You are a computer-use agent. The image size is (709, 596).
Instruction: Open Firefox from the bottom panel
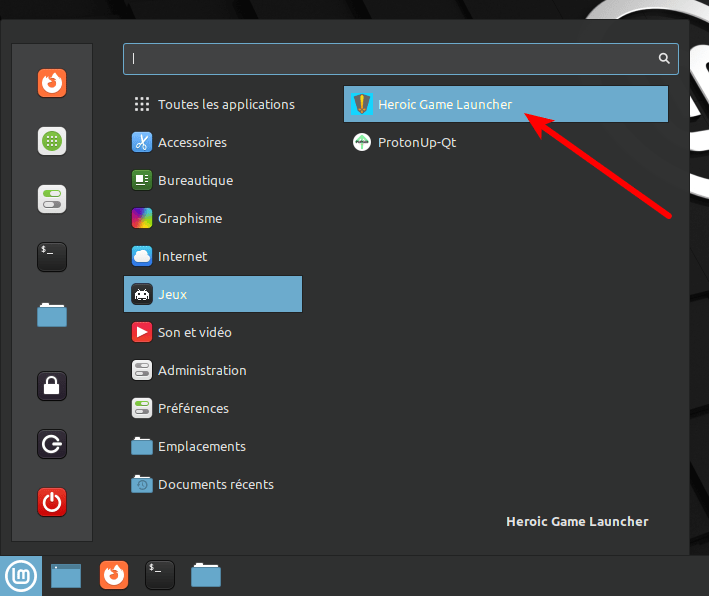(114, 575)
